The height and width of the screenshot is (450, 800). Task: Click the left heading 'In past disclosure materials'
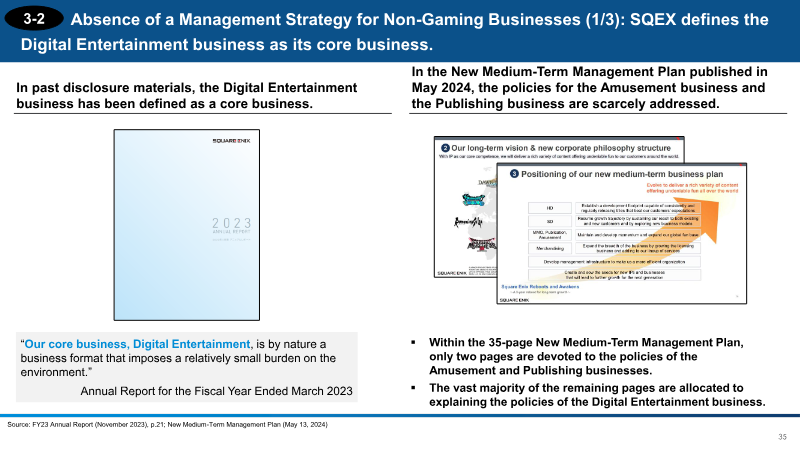pyautogui.click(x=187, y=95)
